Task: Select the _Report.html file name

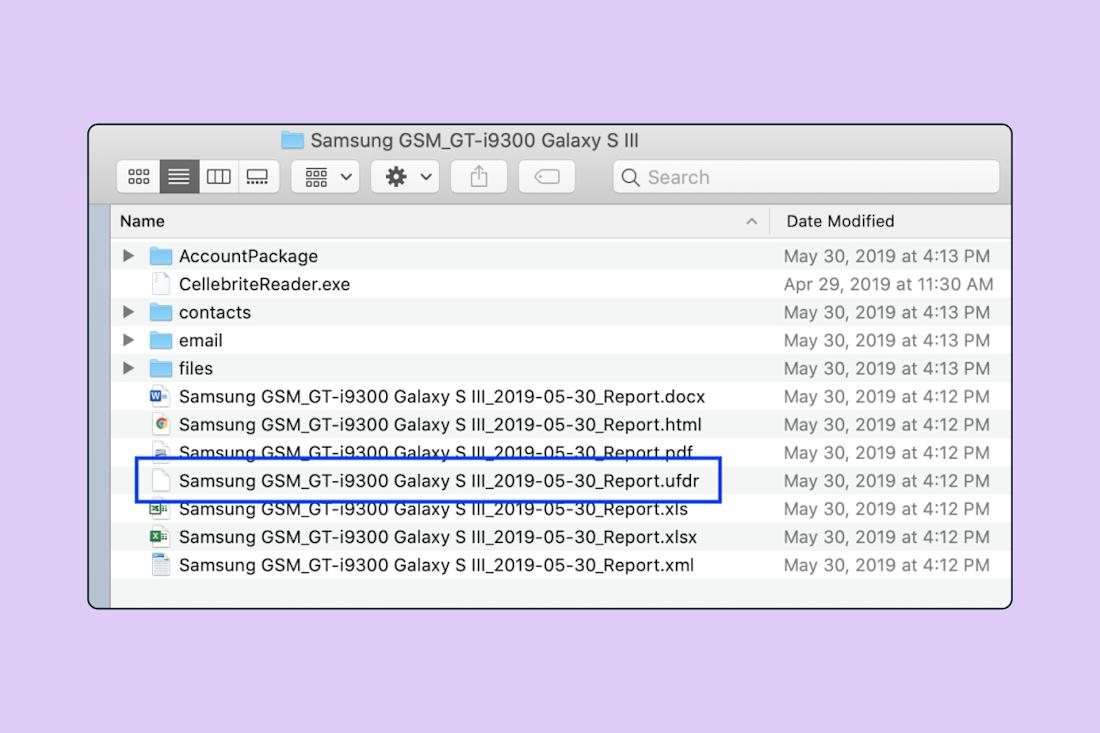Action: click(440, 424)
